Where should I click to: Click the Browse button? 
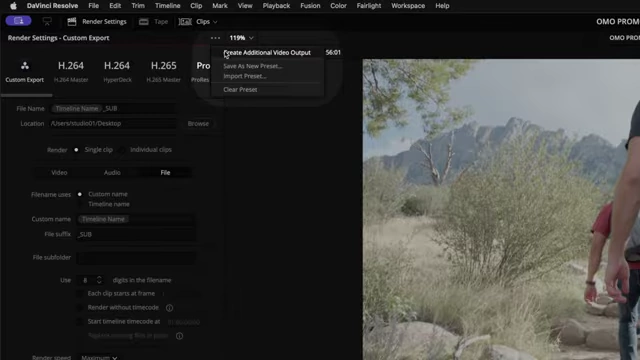[198, 124]
